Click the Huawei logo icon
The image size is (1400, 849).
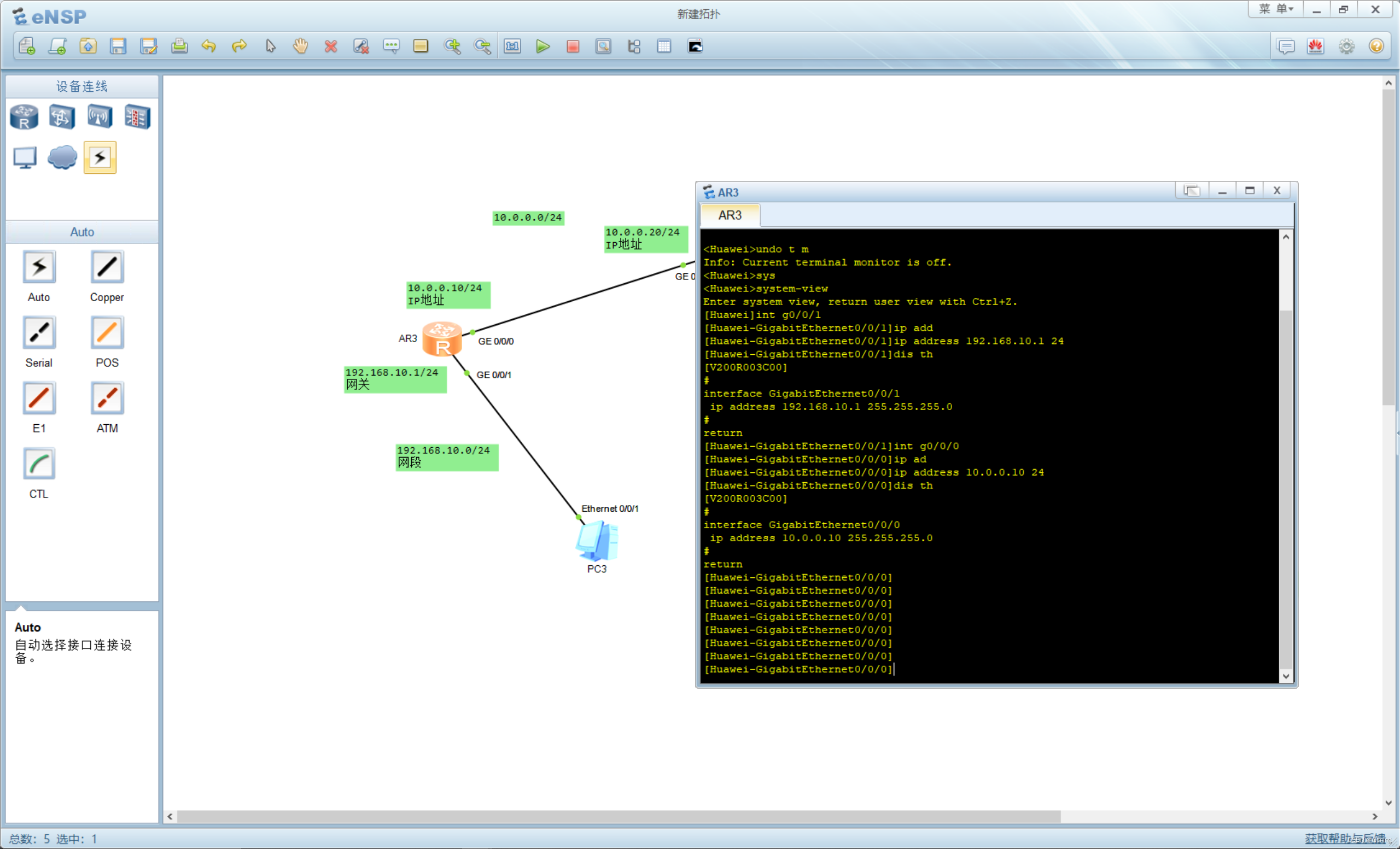pyautogui.click(x=1315, y=46)
